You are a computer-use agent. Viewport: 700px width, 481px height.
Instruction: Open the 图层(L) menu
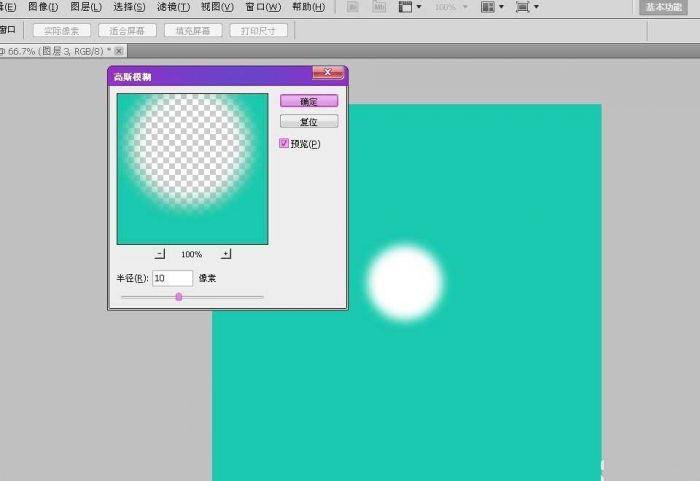pos(86,7)
